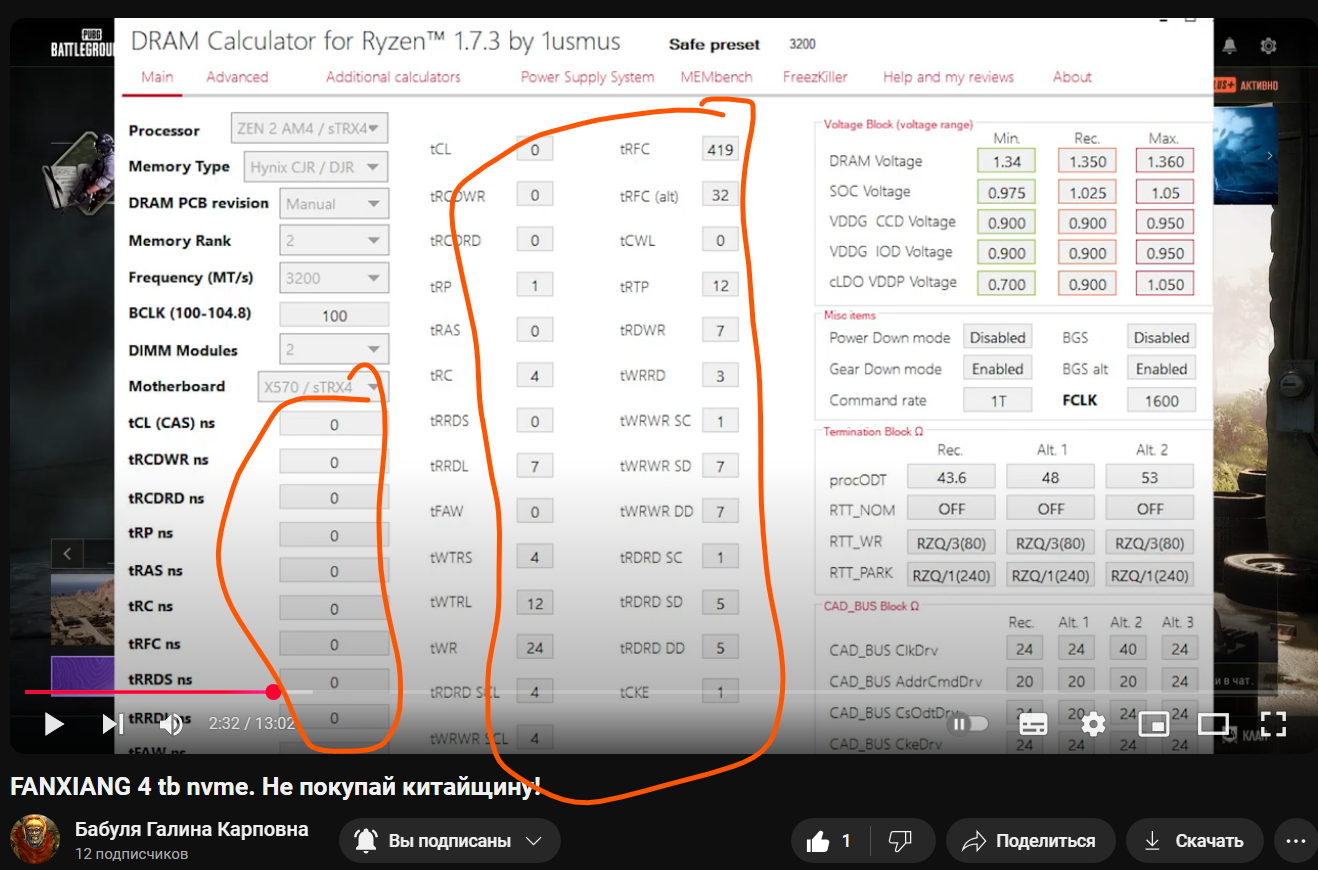
Task: Expand the Memory Rank dropdown
Action: (334, 241)
